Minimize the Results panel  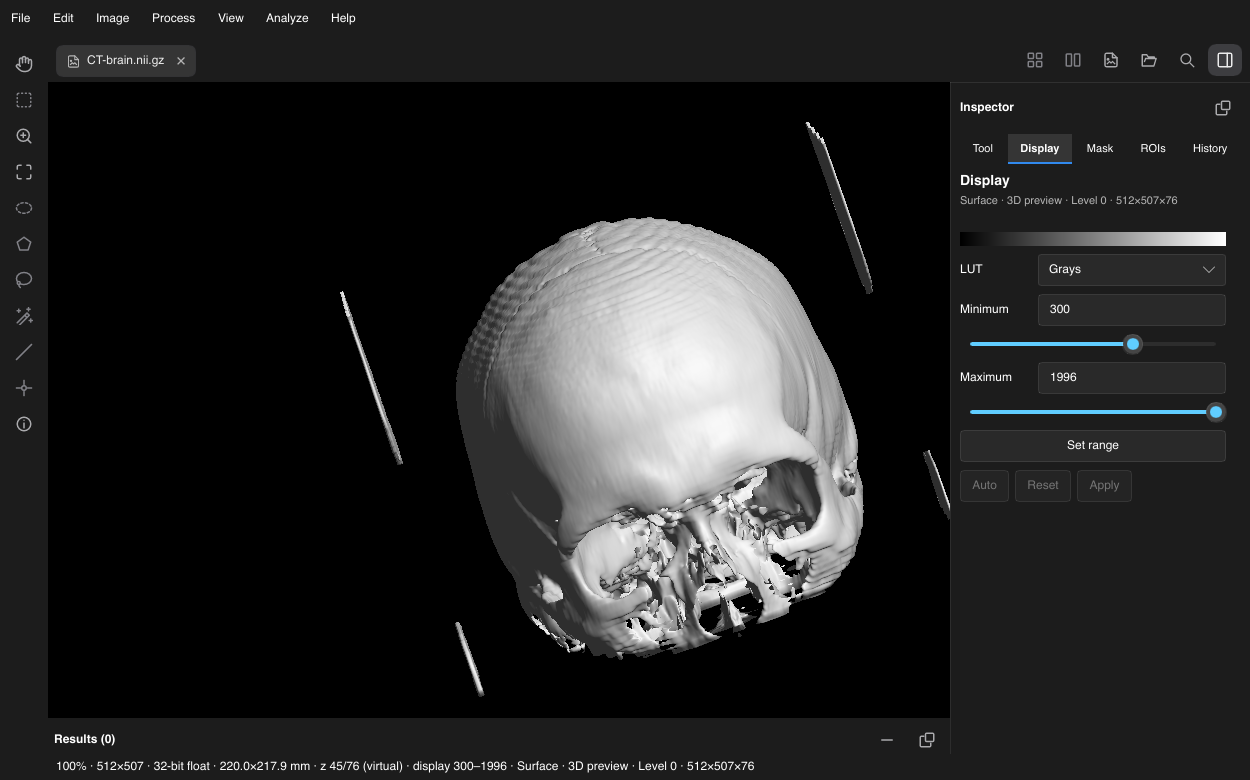pos(887,740)
